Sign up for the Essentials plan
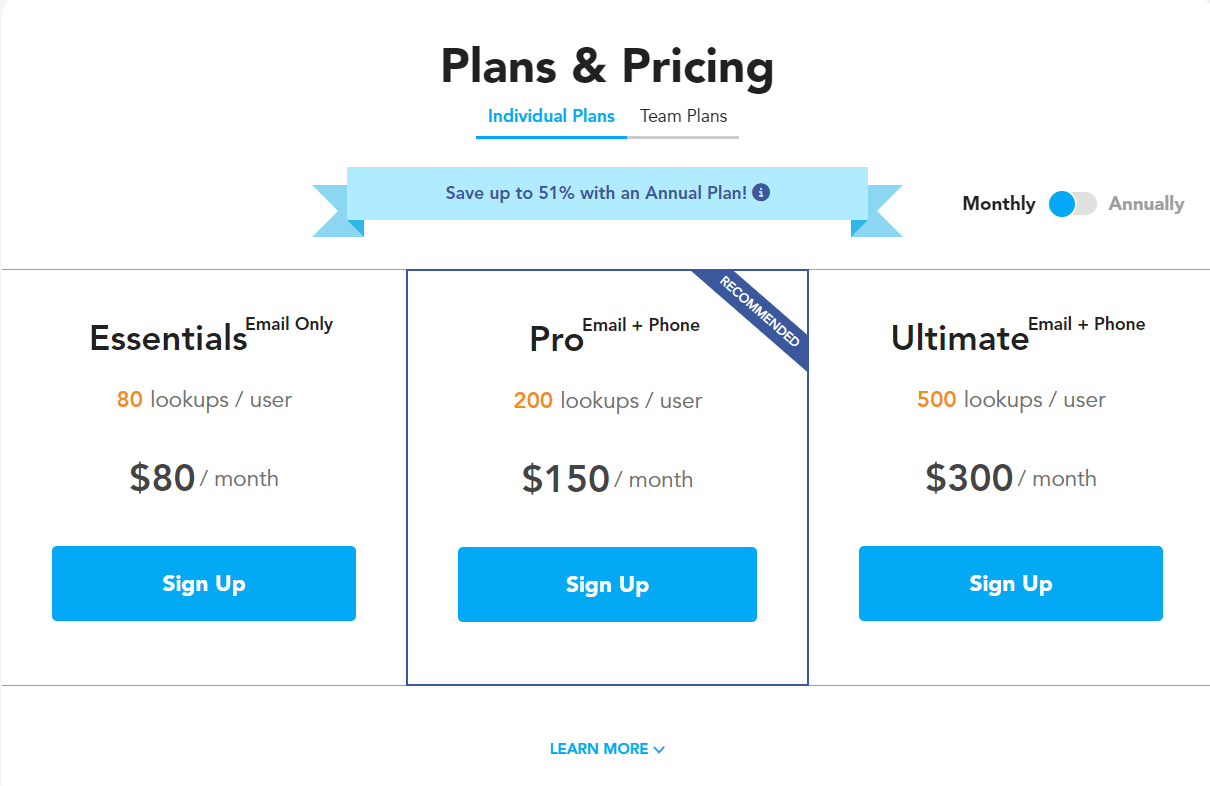This screenshot has width=1210, height=786. tap(203, 583)
